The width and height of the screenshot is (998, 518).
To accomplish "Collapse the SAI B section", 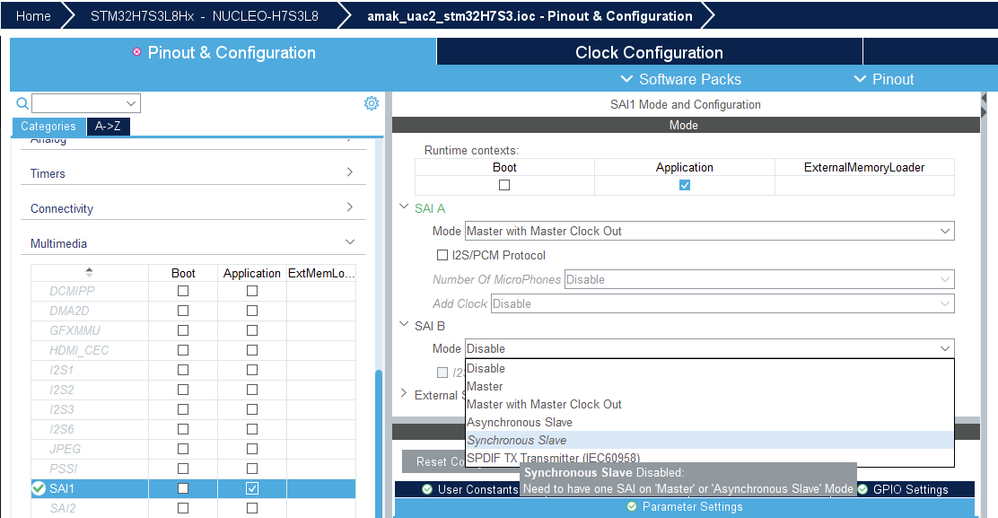I will (x=404, y=325).
